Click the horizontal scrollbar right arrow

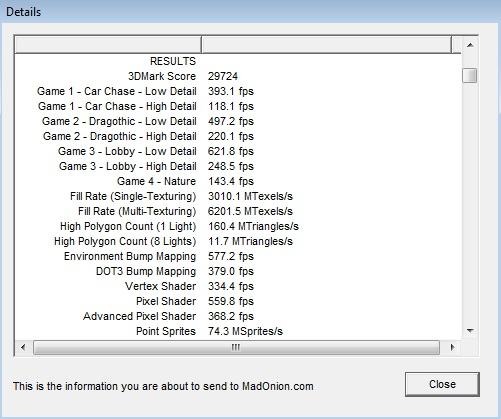pyautogui.click(x=452, y=347)
